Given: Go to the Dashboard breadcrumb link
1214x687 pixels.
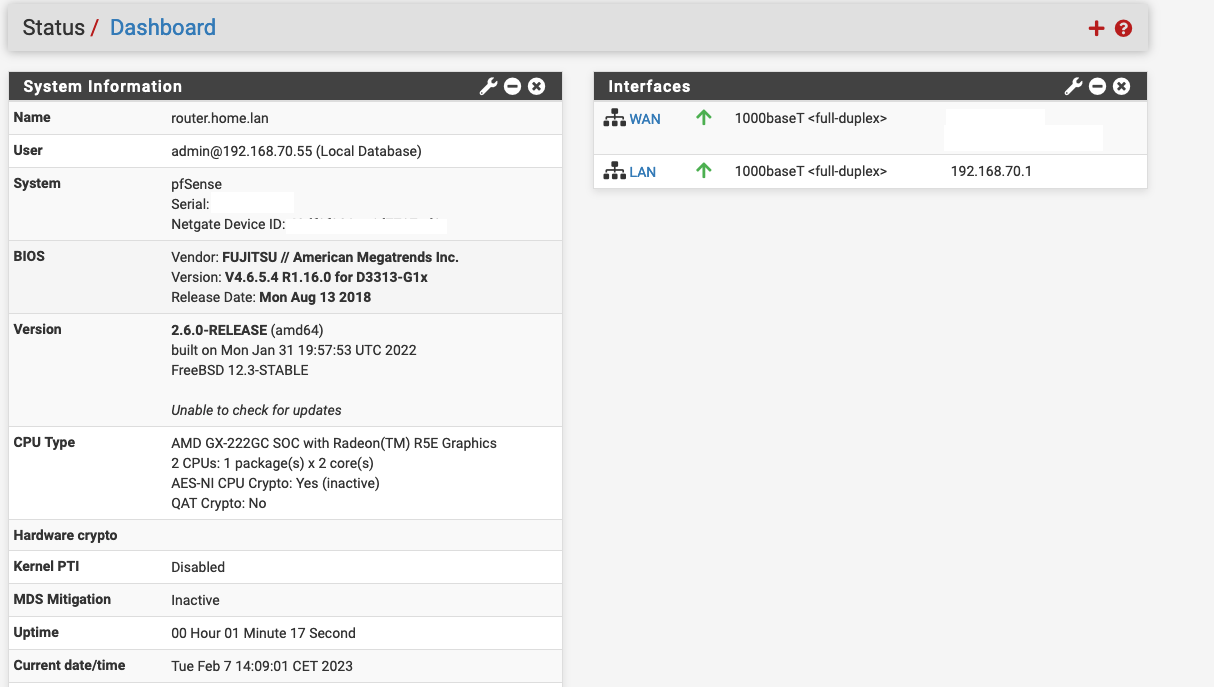Looking at the screenshot, I should tap(163, 27).
